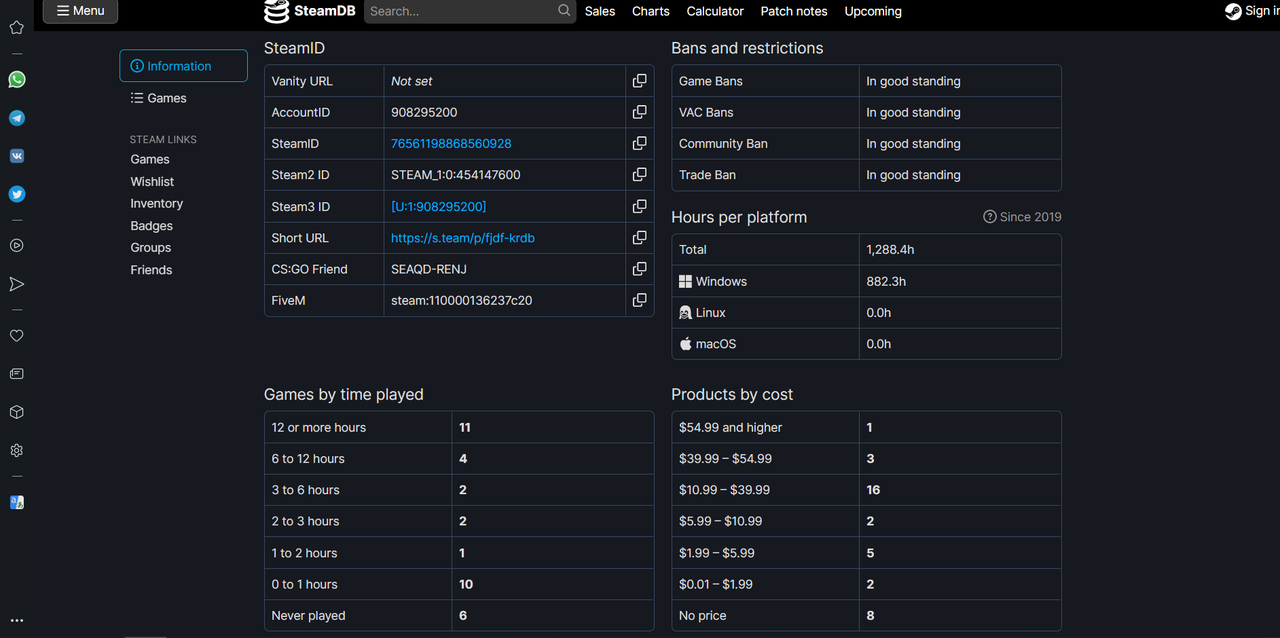The width and height of the screenshot is (1280, 638).
Task: Select the STEAM_1:0:454147600 text
Action: tap(456, 174)
